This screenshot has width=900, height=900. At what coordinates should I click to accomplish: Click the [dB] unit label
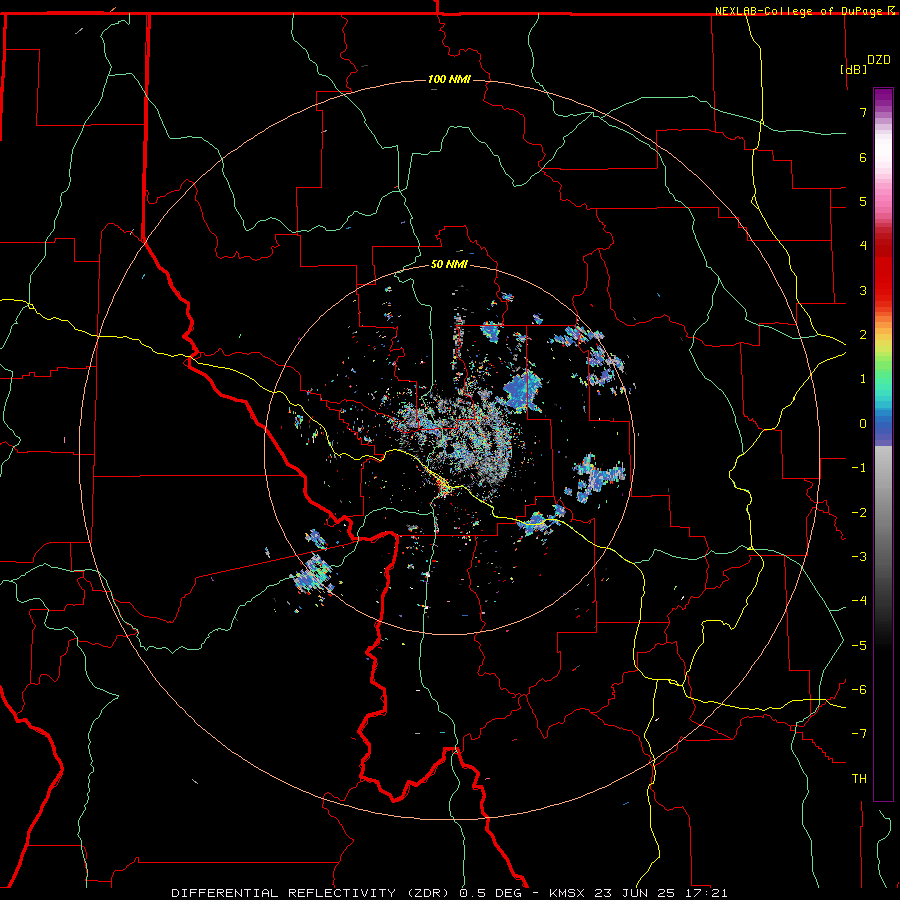point(853,69)
